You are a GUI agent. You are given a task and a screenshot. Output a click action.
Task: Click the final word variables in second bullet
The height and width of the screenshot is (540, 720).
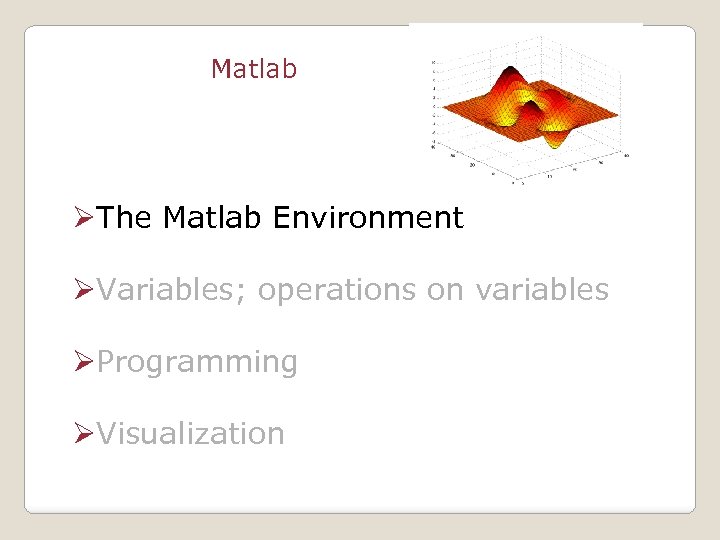pyautogui.click(x=542, y=290)
